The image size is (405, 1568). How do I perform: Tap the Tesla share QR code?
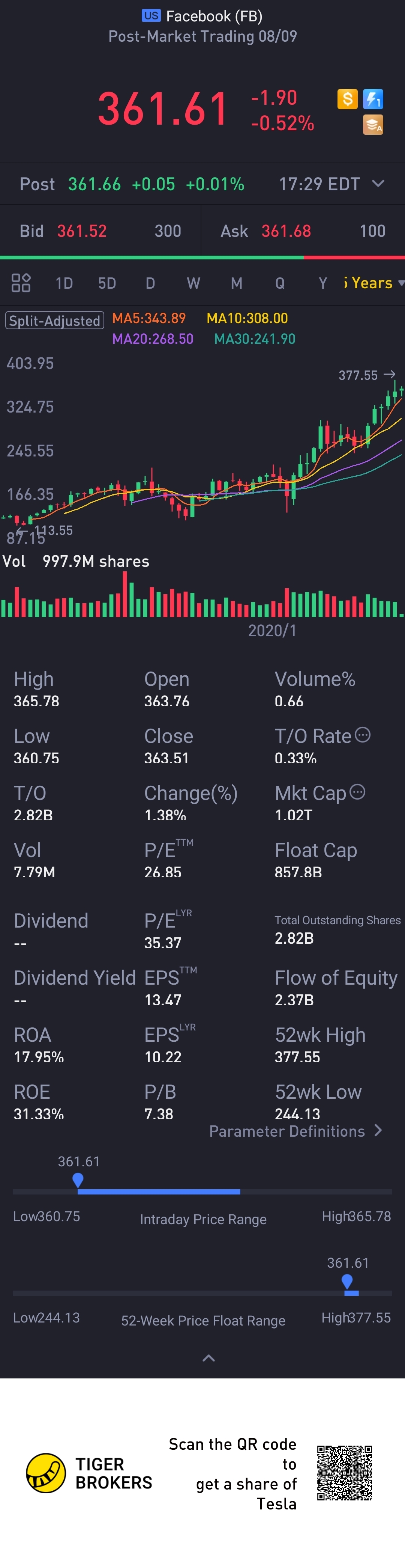[344, 1473]
